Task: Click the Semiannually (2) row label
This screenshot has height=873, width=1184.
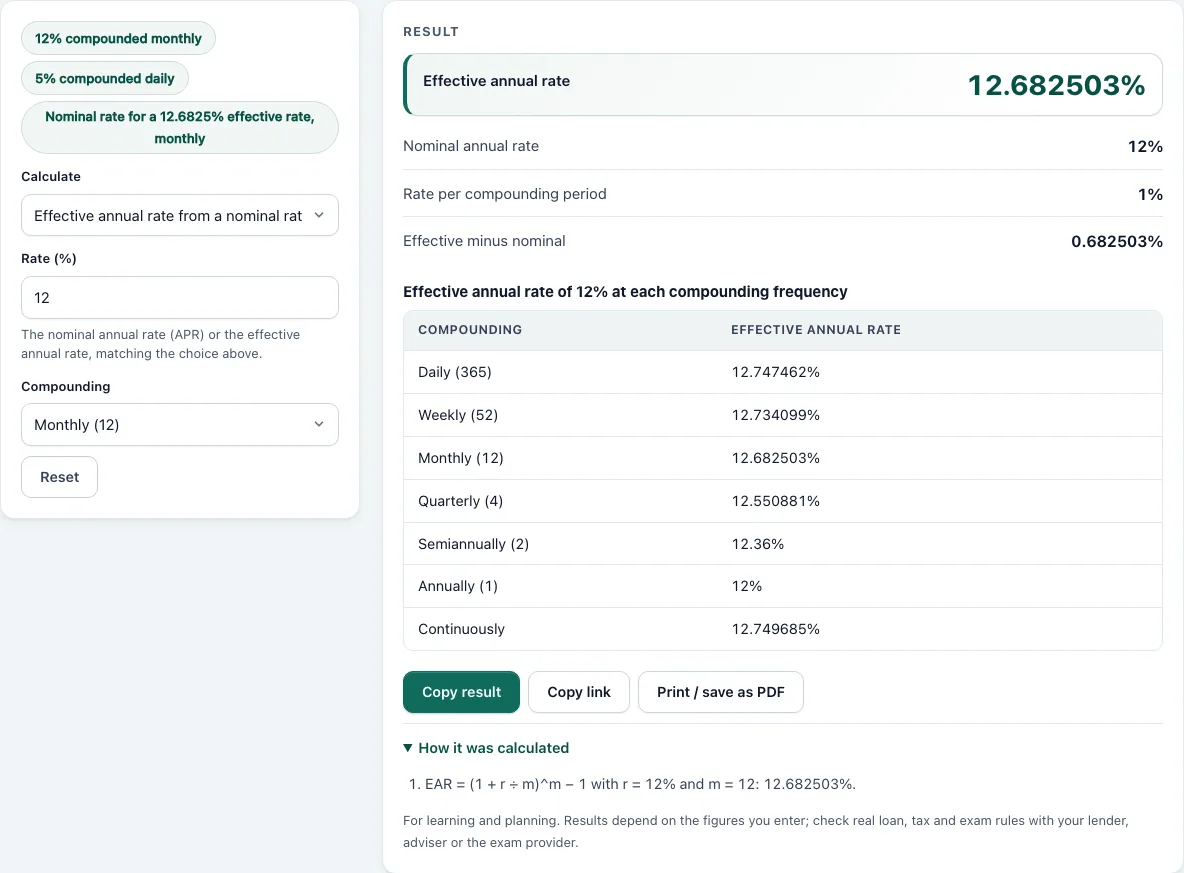Action: coord(473,544)
